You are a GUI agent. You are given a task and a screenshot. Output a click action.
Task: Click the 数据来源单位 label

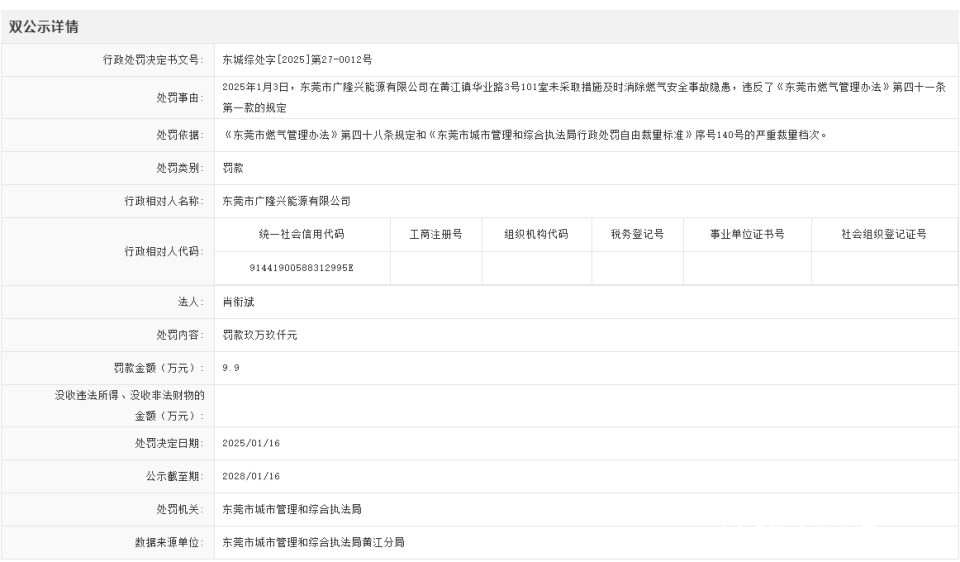[x=170, y=543]
